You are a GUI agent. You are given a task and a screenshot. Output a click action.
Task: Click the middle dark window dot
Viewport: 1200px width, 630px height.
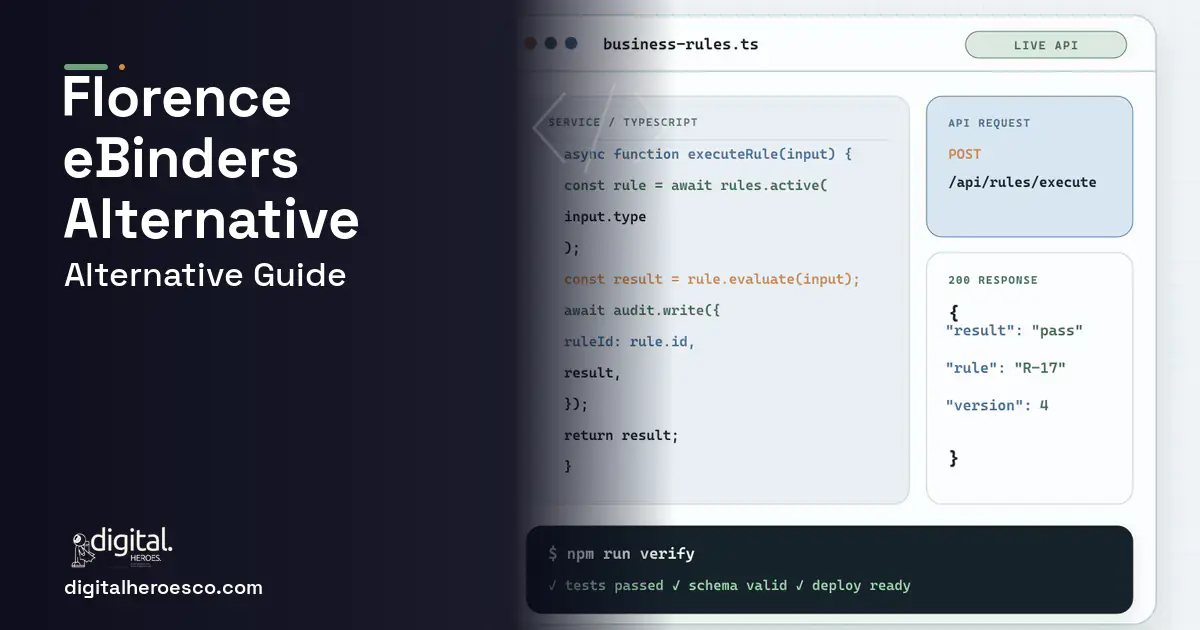pyautogui.click(x=551, y=44)
